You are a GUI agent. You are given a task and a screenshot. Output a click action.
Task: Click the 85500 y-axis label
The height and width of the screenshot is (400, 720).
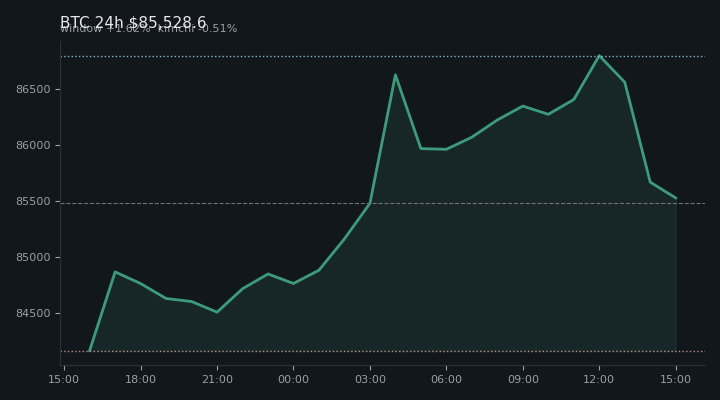(x=33, y=201)
